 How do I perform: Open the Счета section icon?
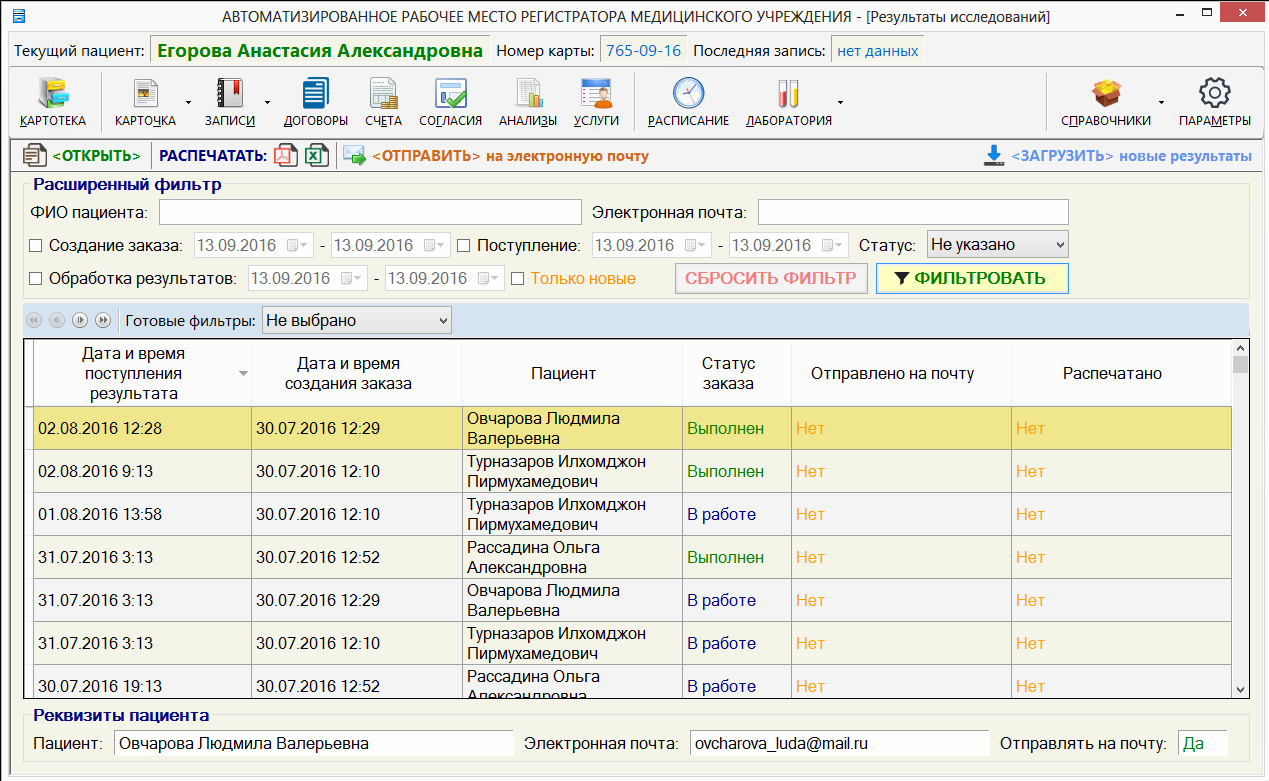pyautogui.click(x=383, y=95)
